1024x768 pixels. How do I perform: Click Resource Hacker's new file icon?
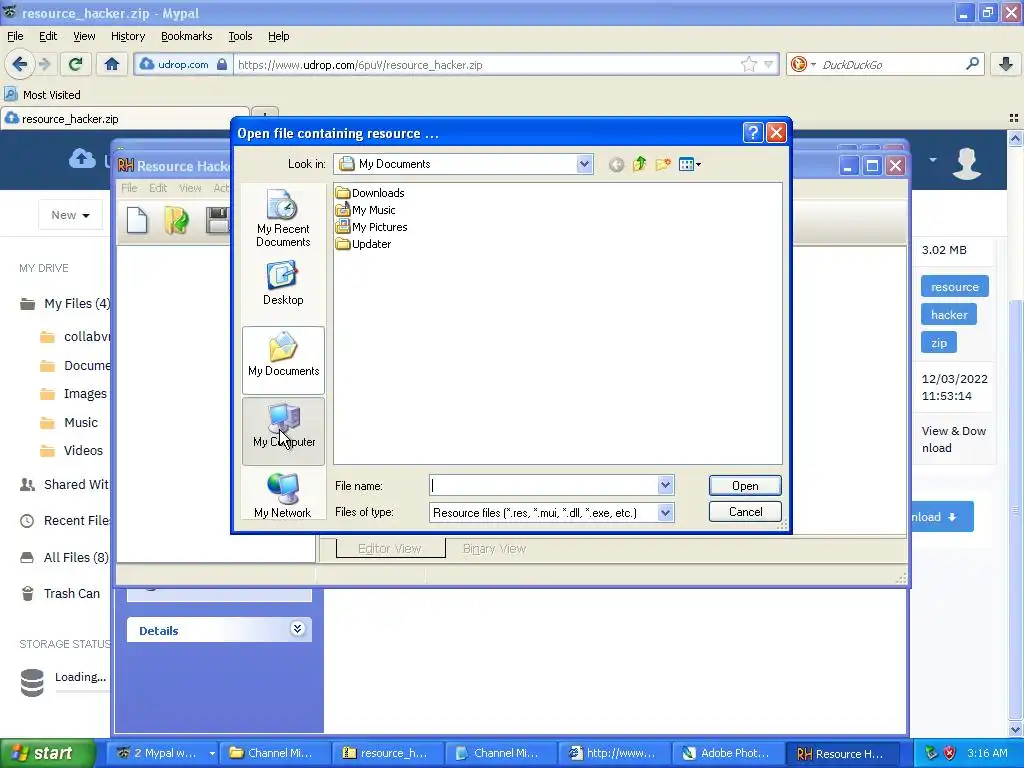point(137,220)
